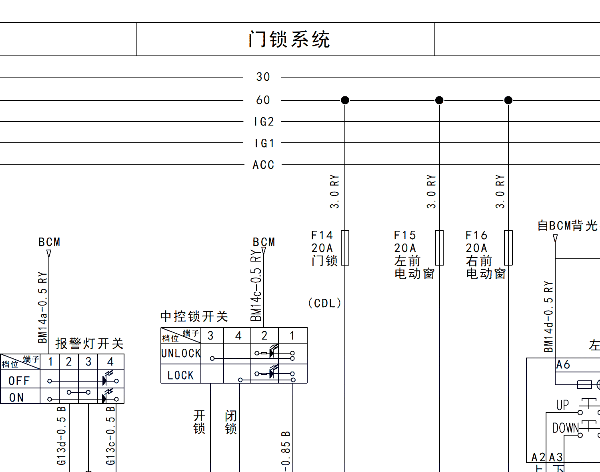Click the LED symbol in UNLOCK row
Image resolution: width=600 pixels, height=472 pixels.
(272, 351)
